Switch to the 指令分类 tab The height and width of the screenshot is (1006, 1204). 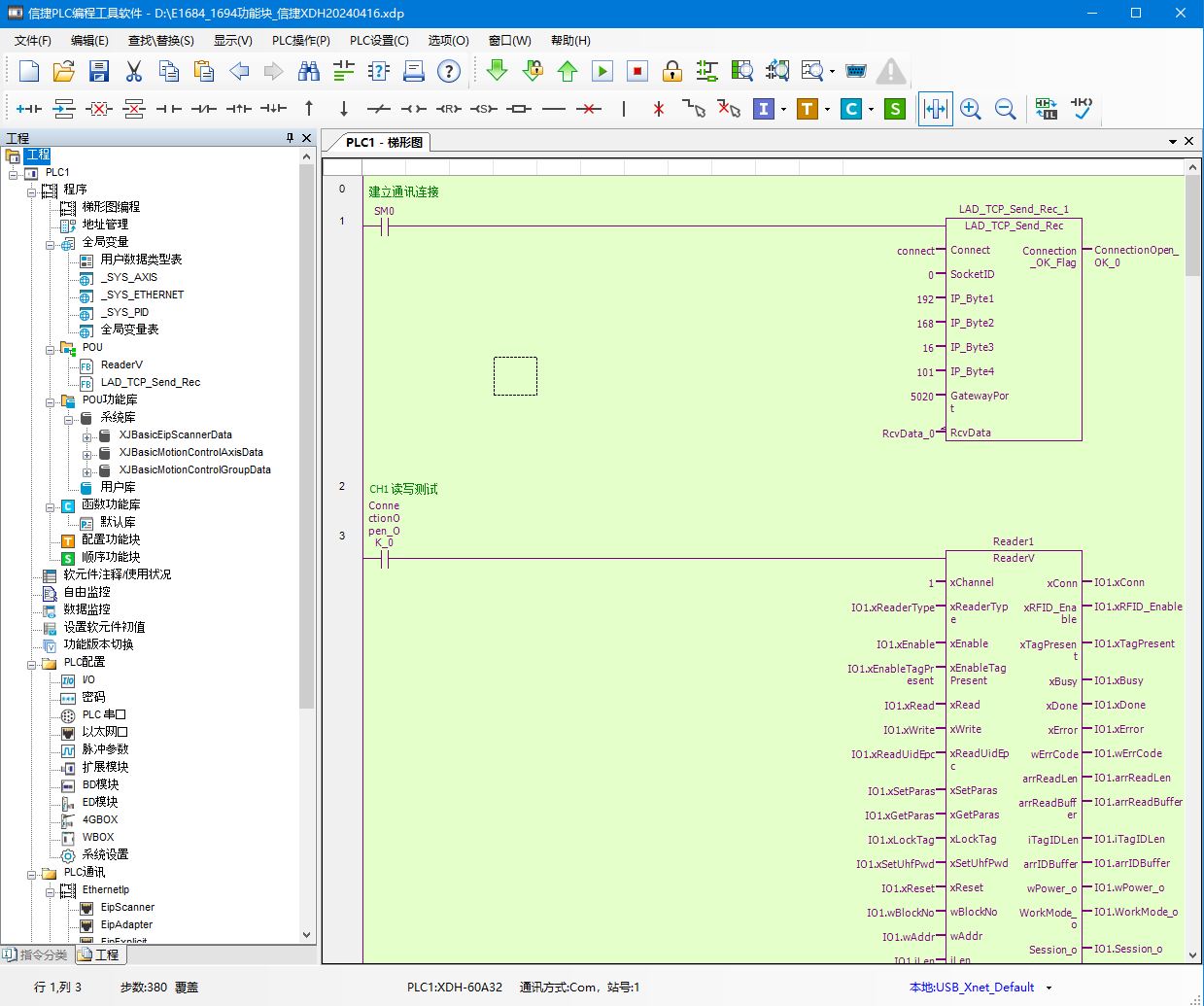(37, 954)
